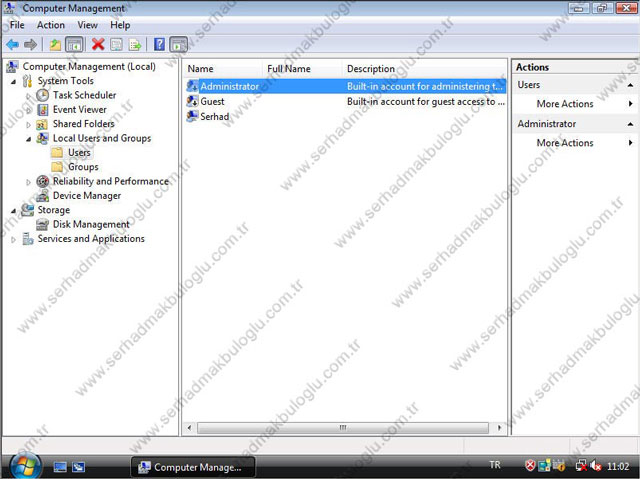Open Properties from the toolbar
The height and width of the screenshot is (479, 640).
pyautogui.click(x=116, y=44)
